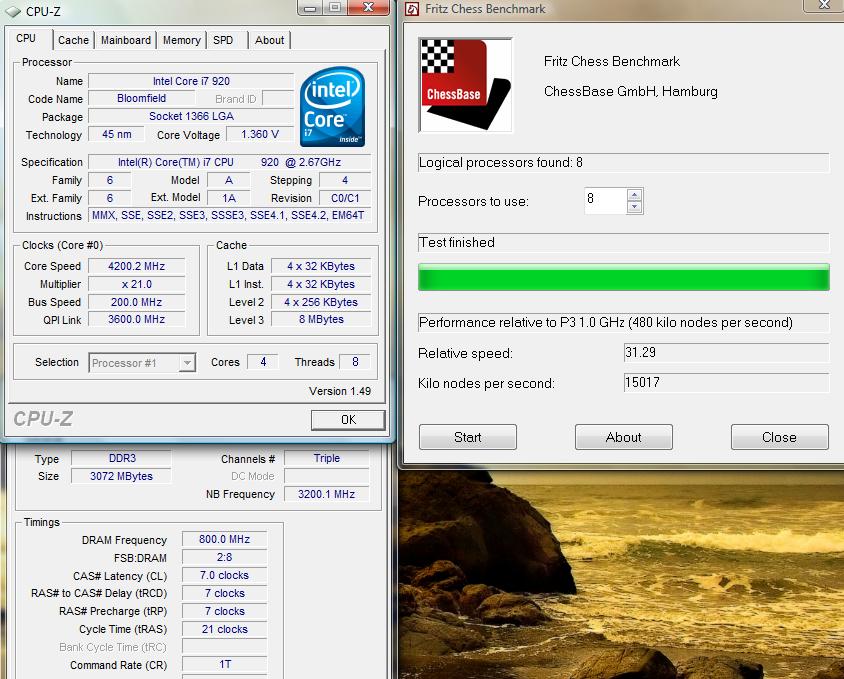Viewport: 844px width, 679px height.
Task: Click the Package value Socket 1366 LGA
Action: pyautogui.click(x=191, y=116)
